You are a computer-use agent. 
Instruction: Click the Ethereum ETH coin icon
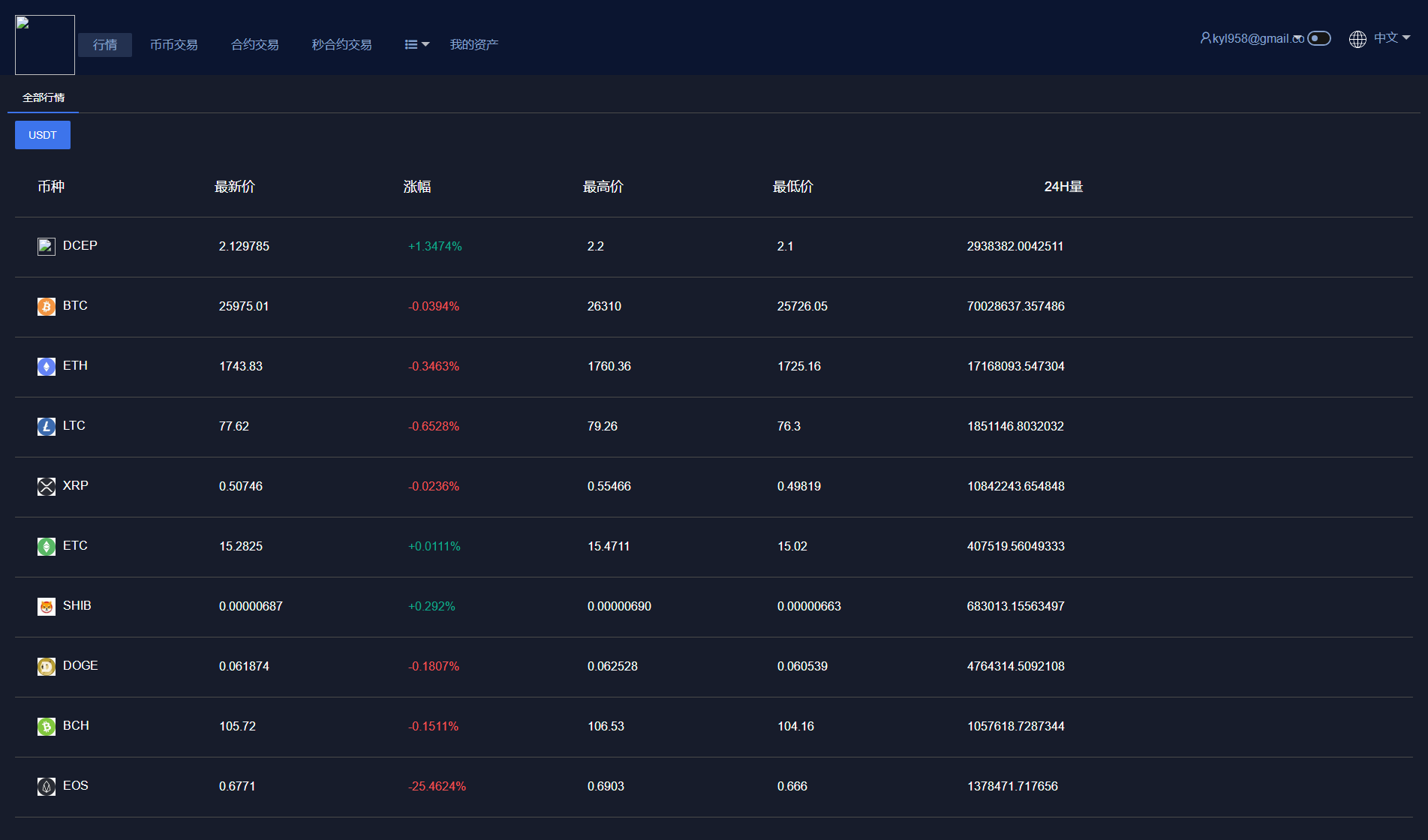[x=47, y=367]
